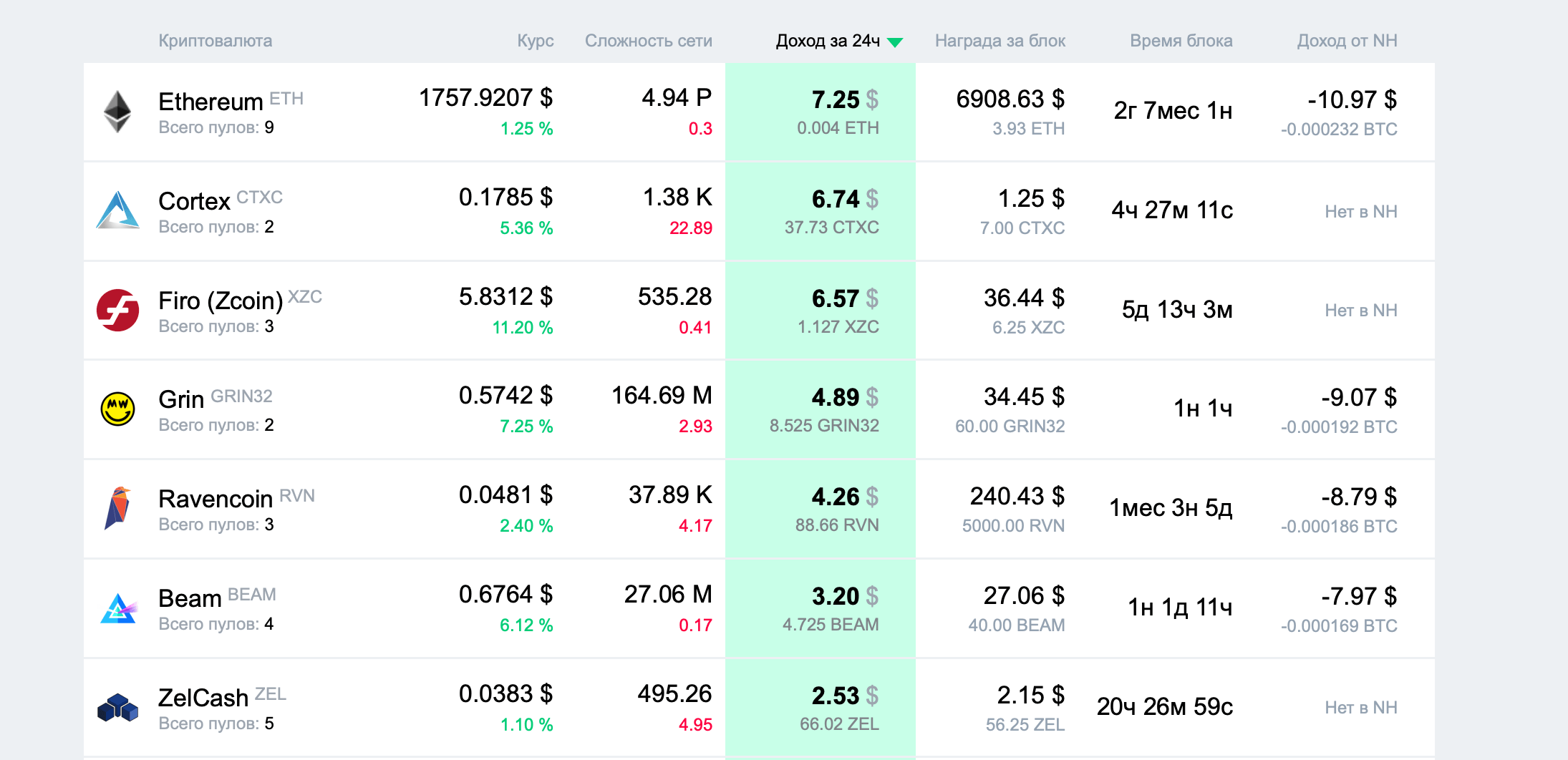Image resolution: width=1568 pixels, height=760 pixels.
Task: Click Beam NH income -7.97 $
Action: tap(1359, 596)
